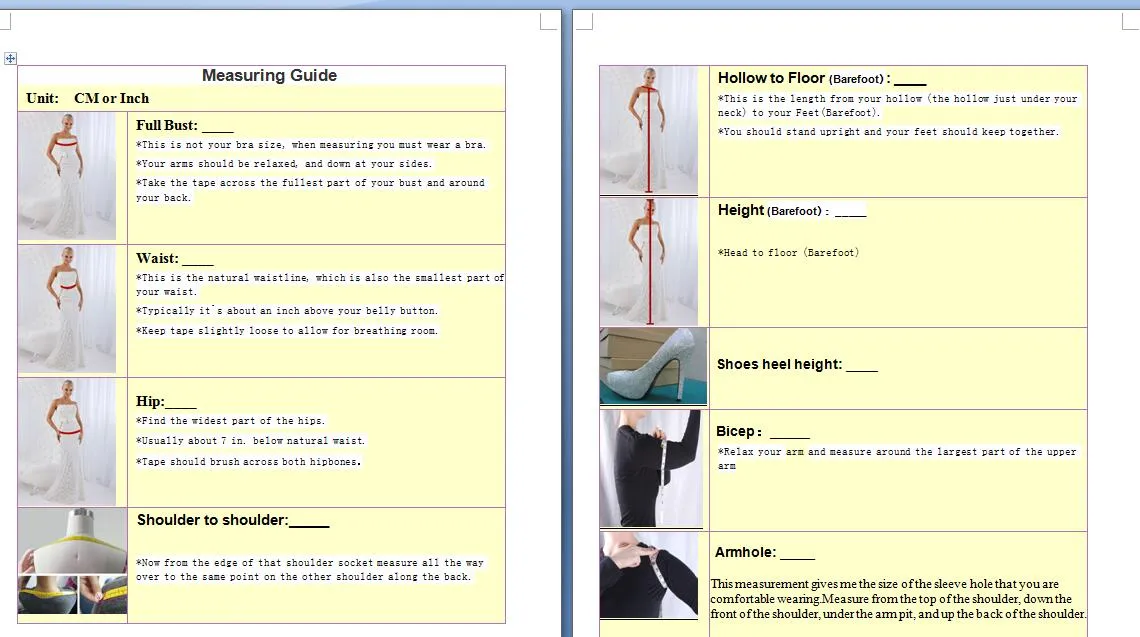The width and height of the screenshot is (1140, 637).
Task: Select the Armhole measurement photo
Action: pos(649,575)
